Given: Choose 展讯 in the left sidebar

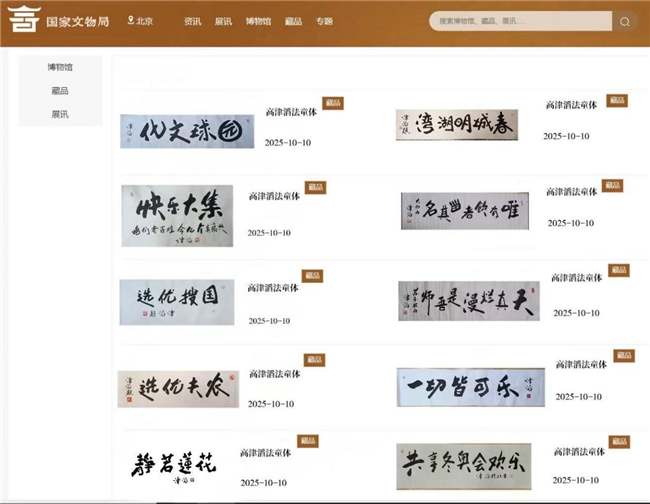Looking at the screenshot, I should [60, 115].
